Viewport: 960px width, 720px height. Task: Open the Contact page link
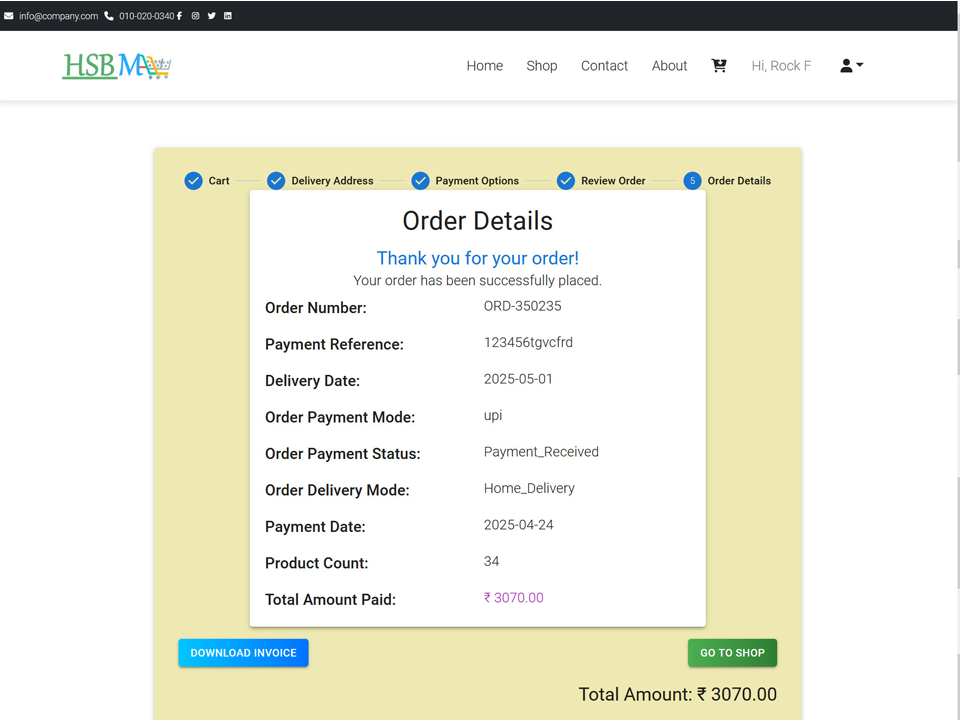click(x=604, y=66)
